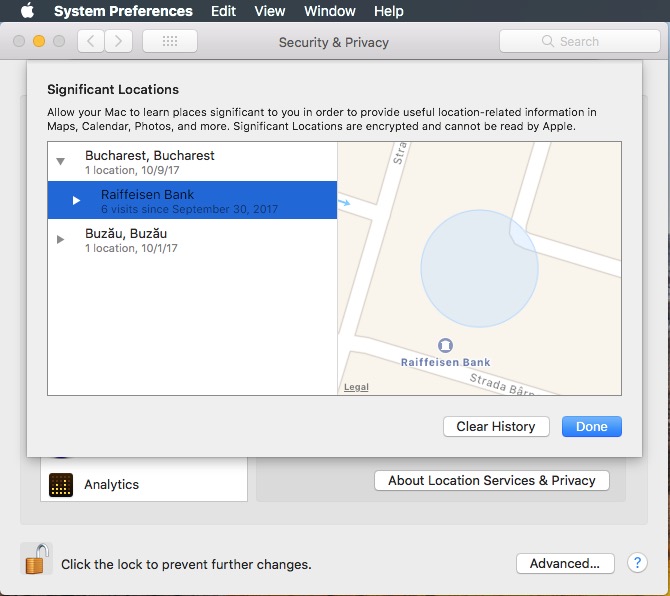Open the Legal link on the map

(356, 387)
